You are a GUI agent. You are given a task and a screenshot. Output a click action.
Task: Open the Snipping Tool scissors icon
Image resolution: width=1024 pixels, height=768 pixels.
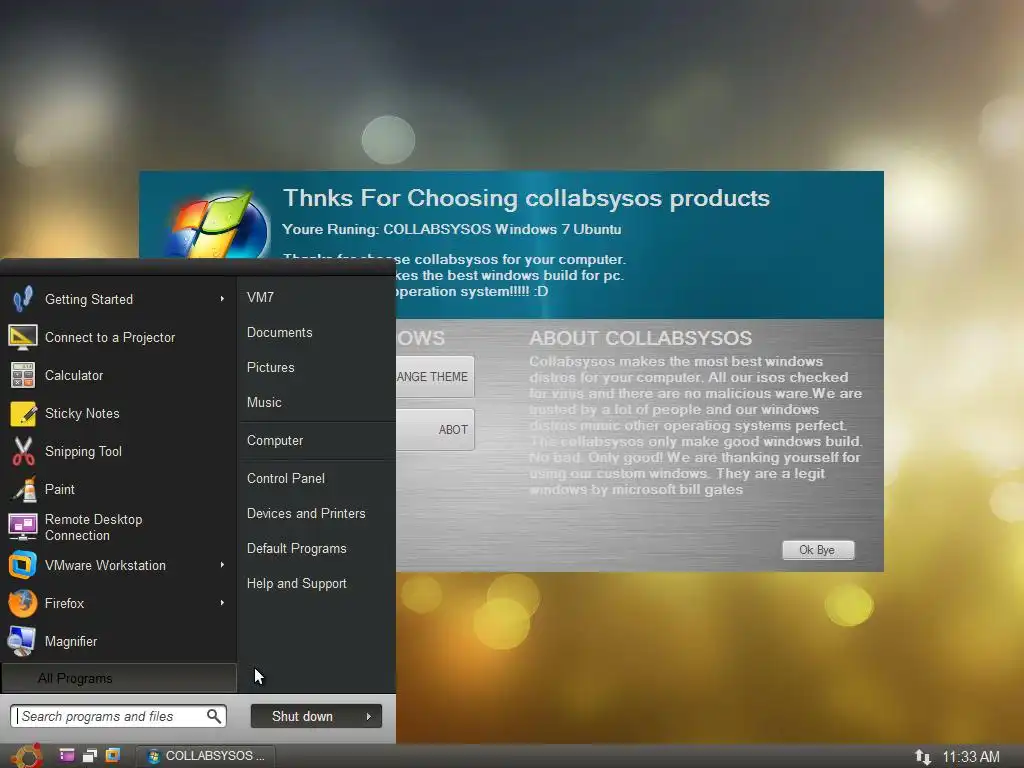click(24, 451)
